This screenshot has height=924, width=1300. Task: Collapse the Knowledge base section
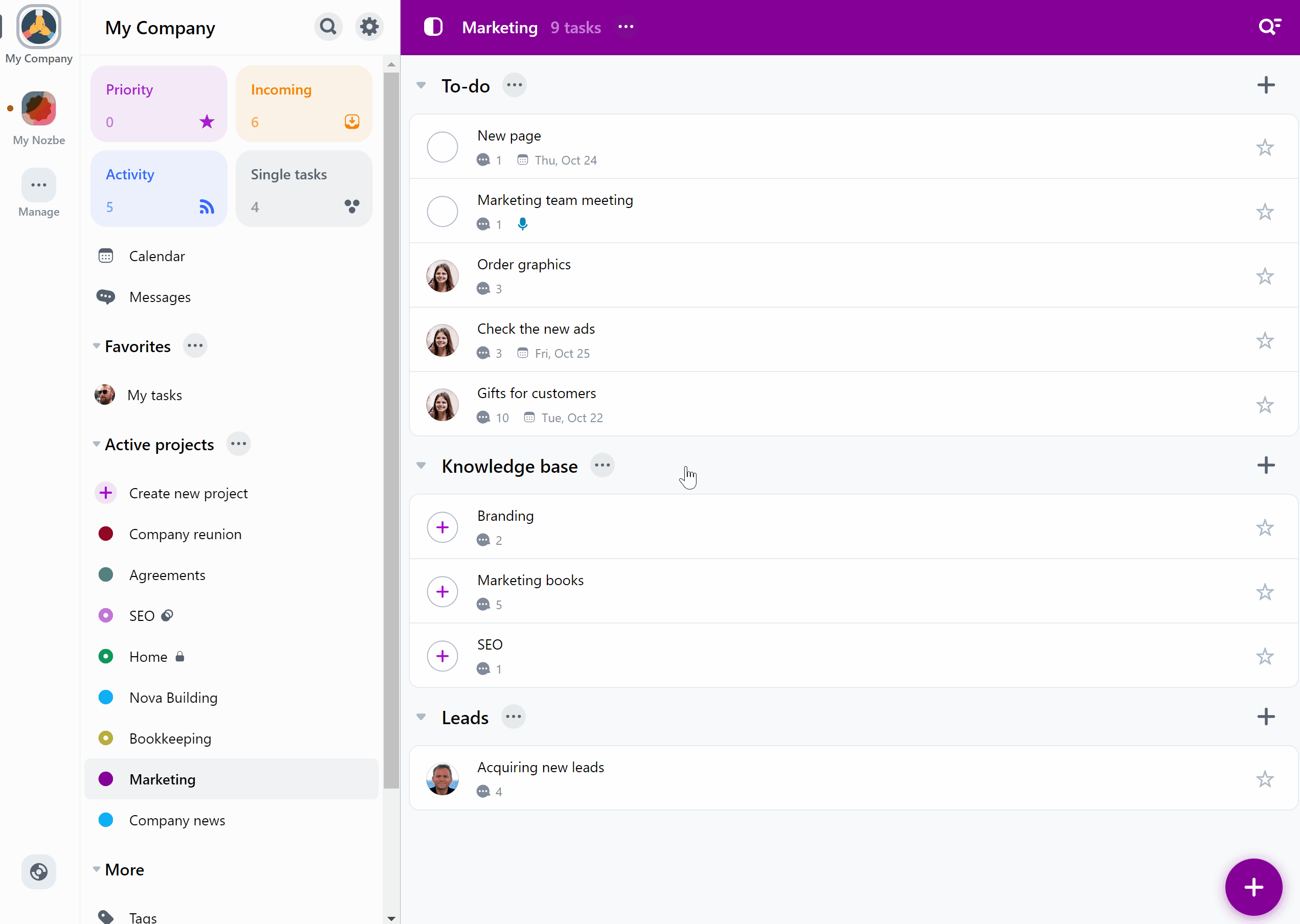[422, 465]
